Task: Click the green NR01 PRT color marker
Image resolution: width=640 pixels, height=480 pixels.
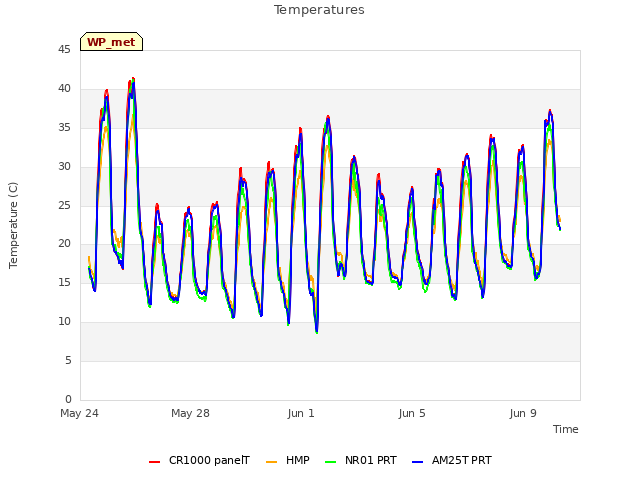Action: tap(331, 462)
